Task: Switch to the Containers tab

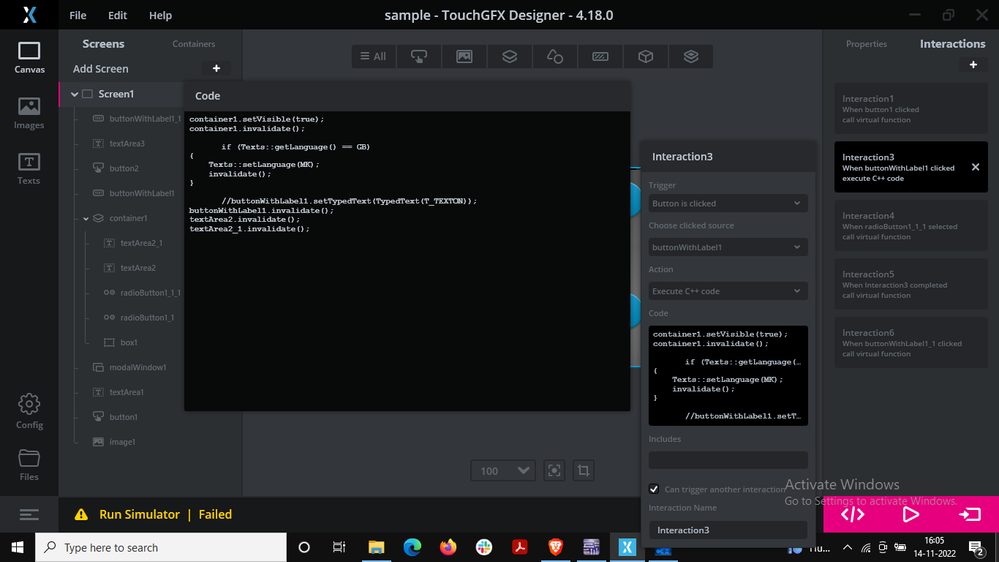Action: click(194, 44)
